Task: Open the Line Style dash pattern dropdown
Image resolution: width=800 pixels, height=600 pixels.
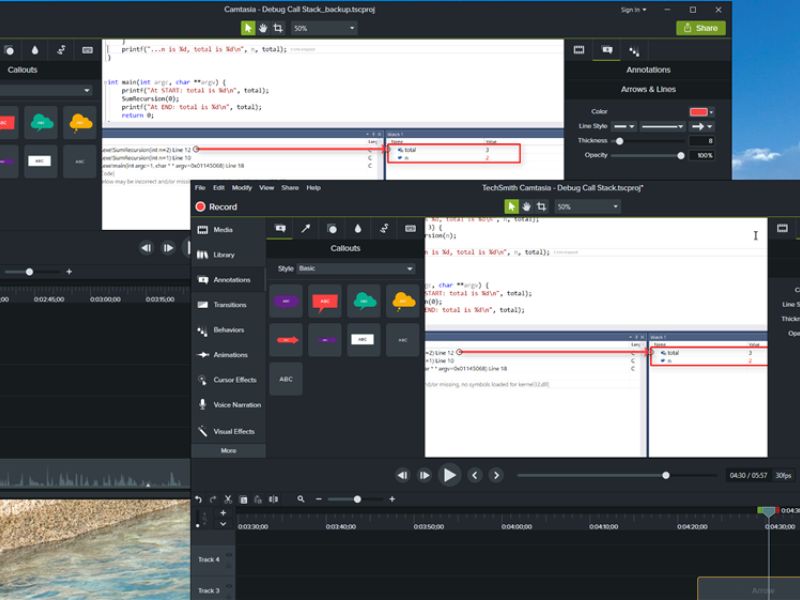Action: click(x=662, y=126)
